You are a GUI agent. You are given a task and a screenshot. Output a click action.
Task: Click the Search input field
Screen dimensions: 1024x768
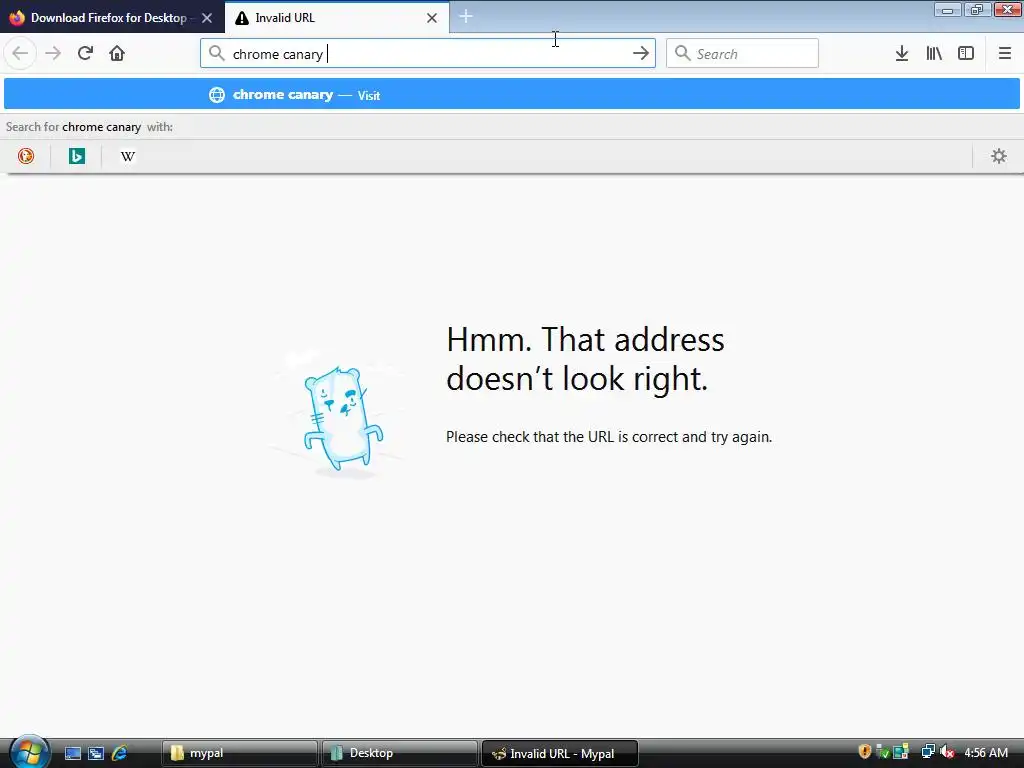click(742, 53)
